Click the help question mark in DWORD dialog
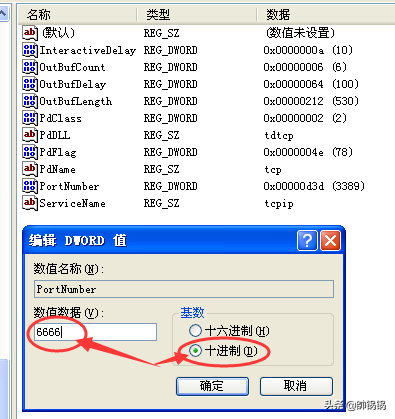The width and height of the screenshot is (395, 419). 307,240
